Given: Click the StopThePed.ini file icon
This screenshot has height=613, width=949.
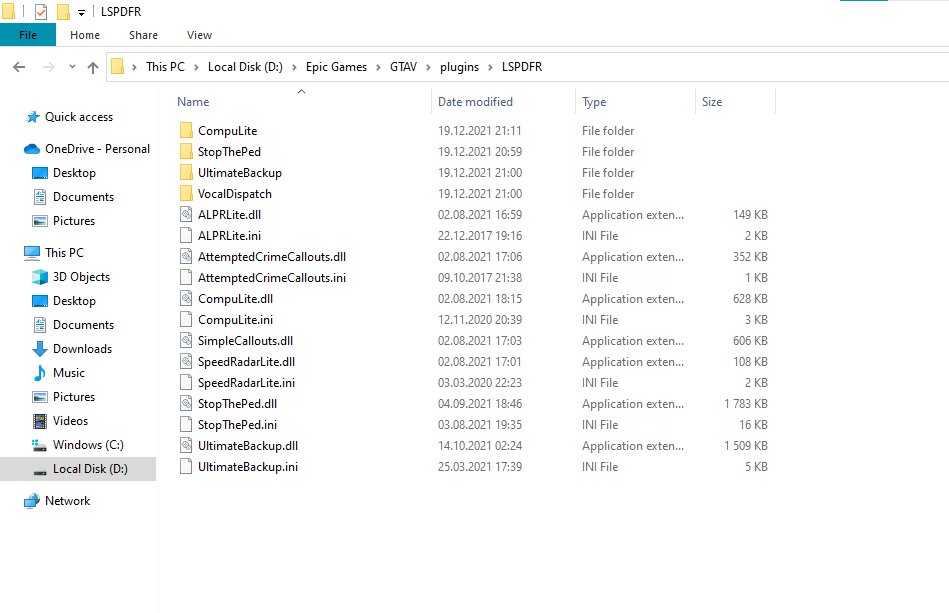Looking at the screenshot, I should [x=186, y=424].
